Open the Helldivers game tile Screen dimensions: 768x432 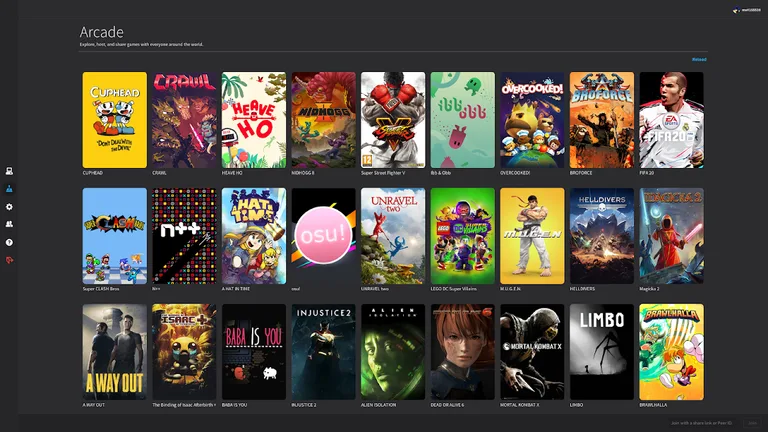tap(601, 236)
